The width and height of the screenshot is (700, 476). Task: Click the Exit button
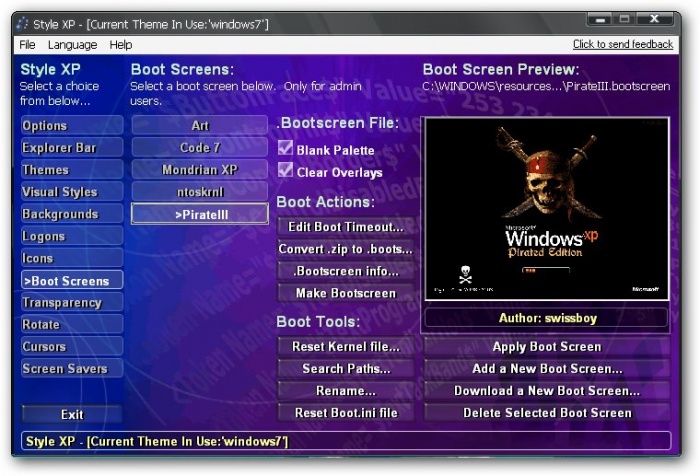tap(72, 414)
